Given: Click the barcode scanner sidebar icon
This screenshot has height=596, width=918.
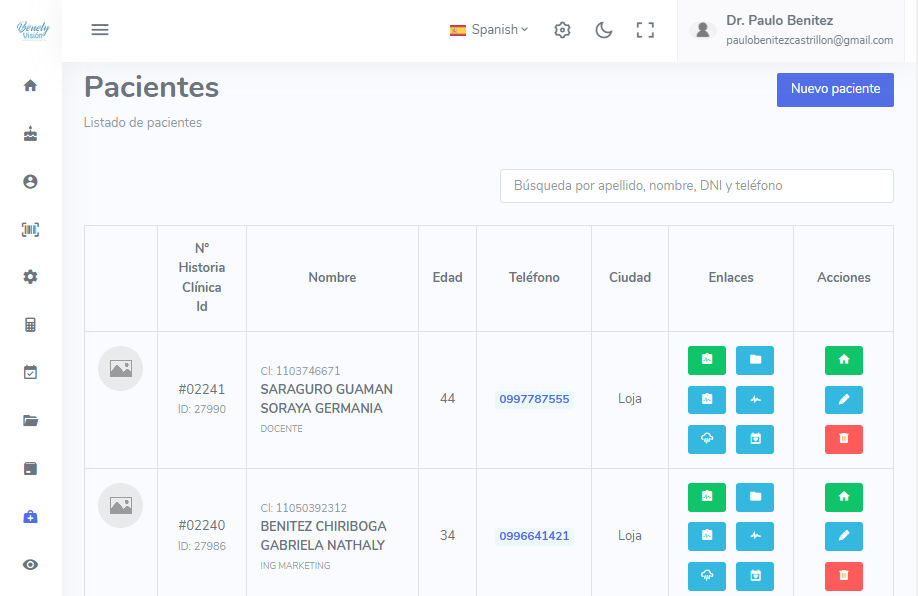Looking at the screenshot, I should (30, 229).
